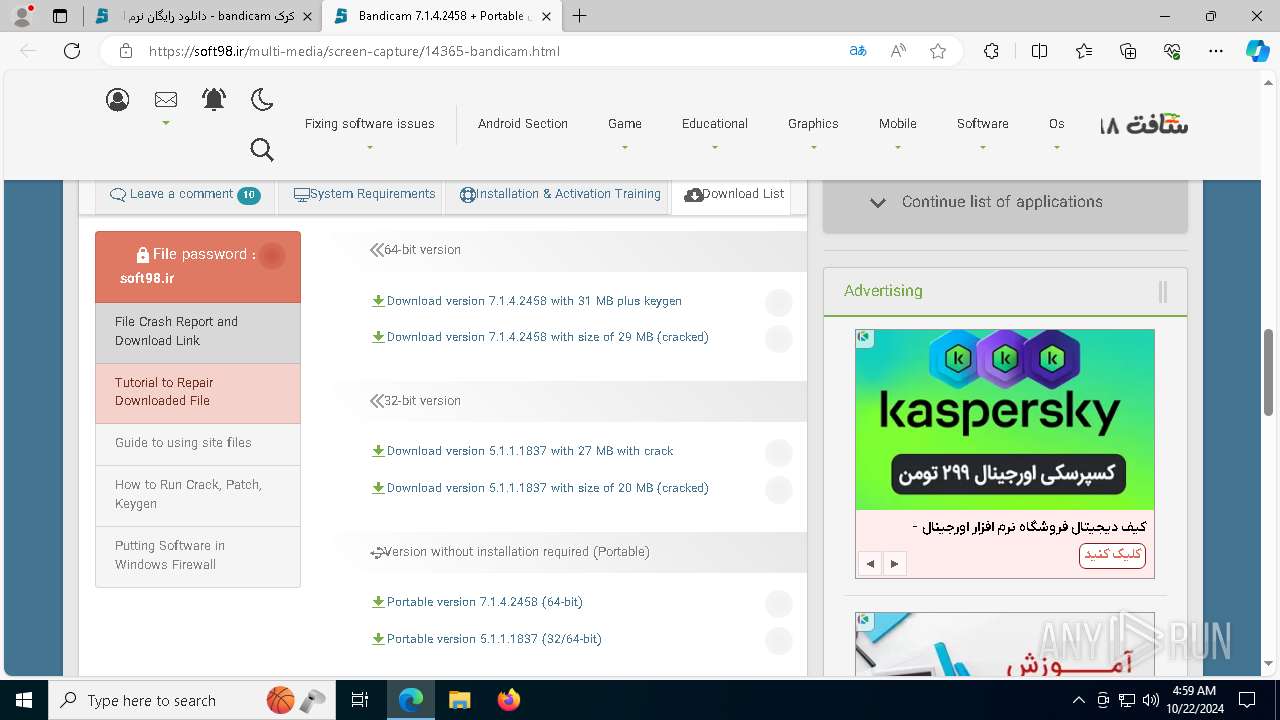The height and width of the screenshot is (720, 1280).
Task: Open tab actions menu icon
Action: (x=60, y=16)
